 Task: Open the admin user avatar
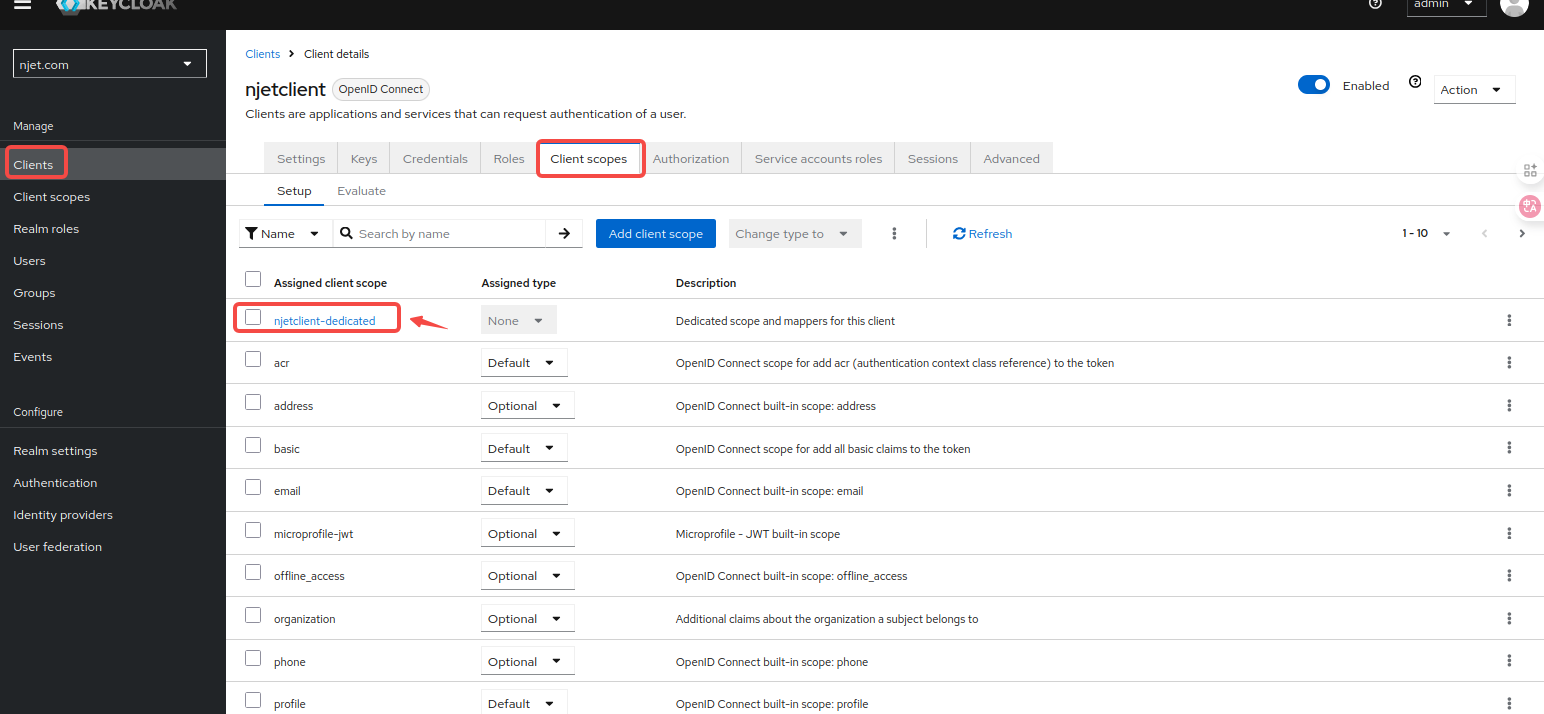1514,5
